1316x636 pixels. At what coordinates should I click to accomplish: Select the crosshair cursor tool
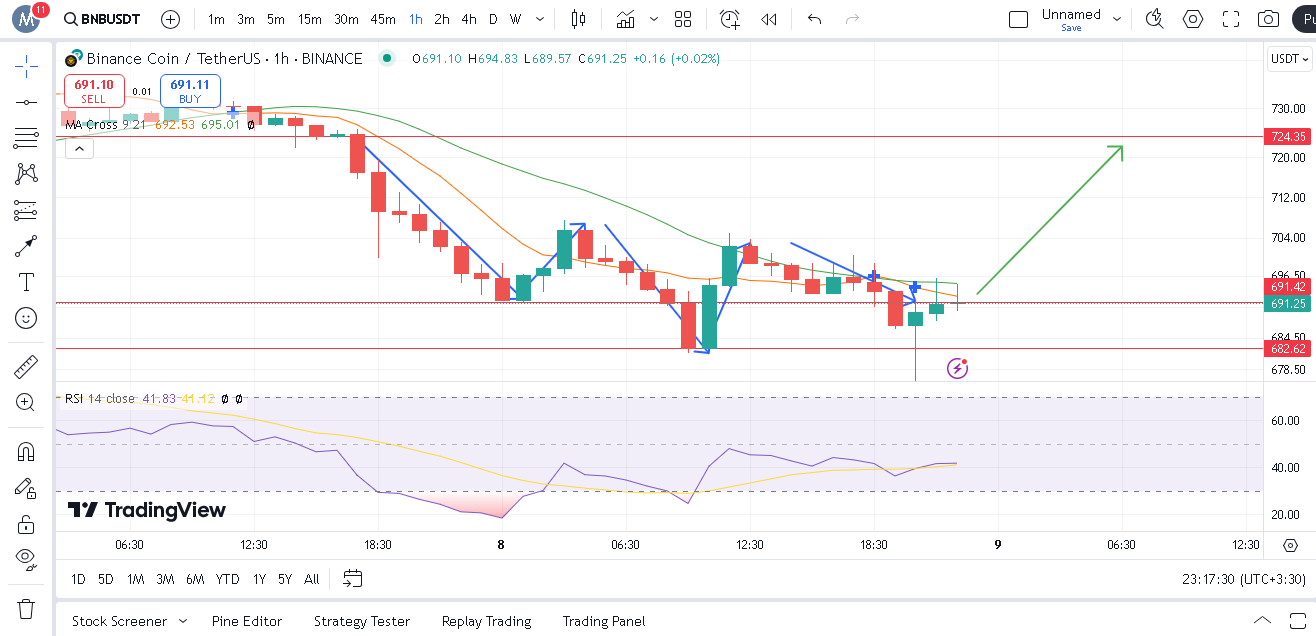(26, 67)
